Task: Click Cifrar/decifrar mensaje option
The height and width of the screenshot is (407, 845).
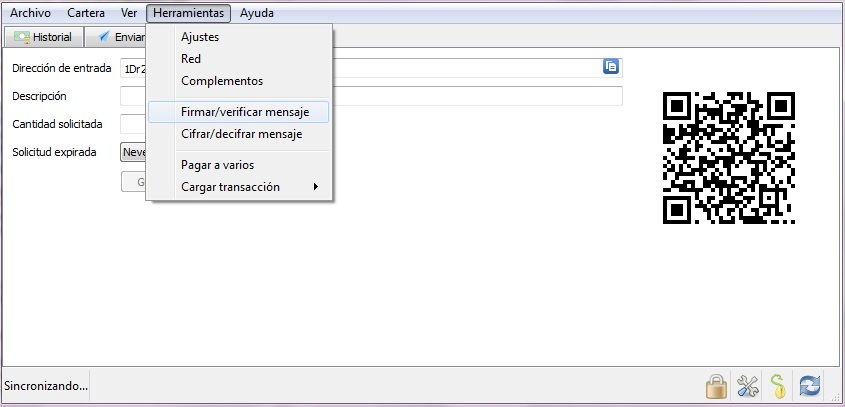Action: point(239,134)
